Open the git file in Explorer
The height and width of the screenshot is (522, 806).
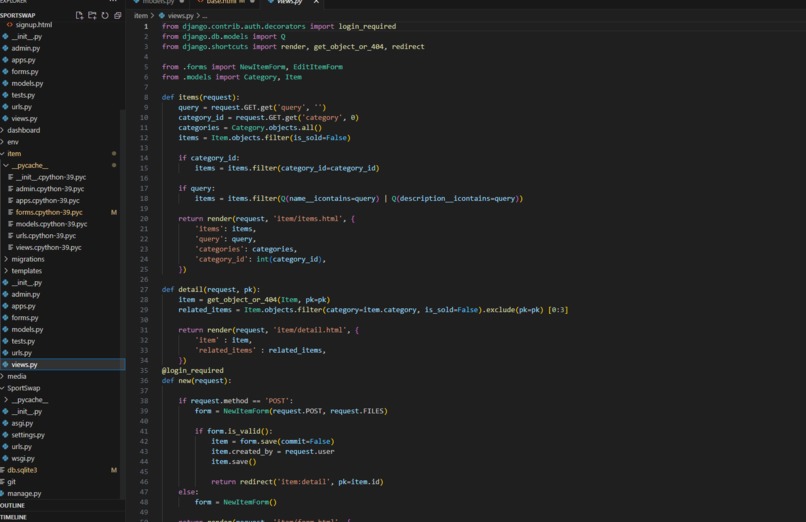(11, 482)
